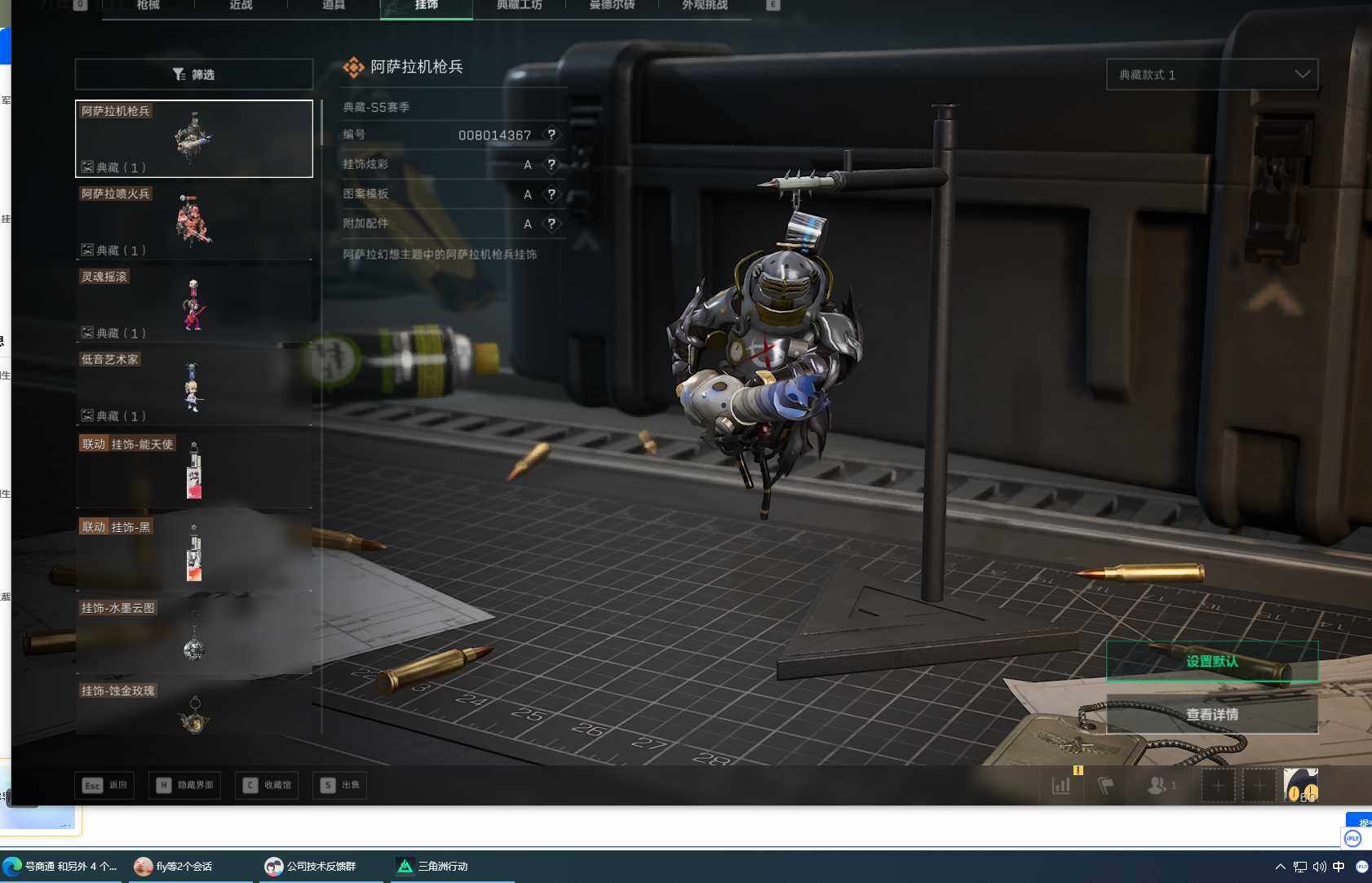The height and width of the screenshot is (883, 1372).
Task: Select the 低音艺术家 charm
Action: [193, 388]
